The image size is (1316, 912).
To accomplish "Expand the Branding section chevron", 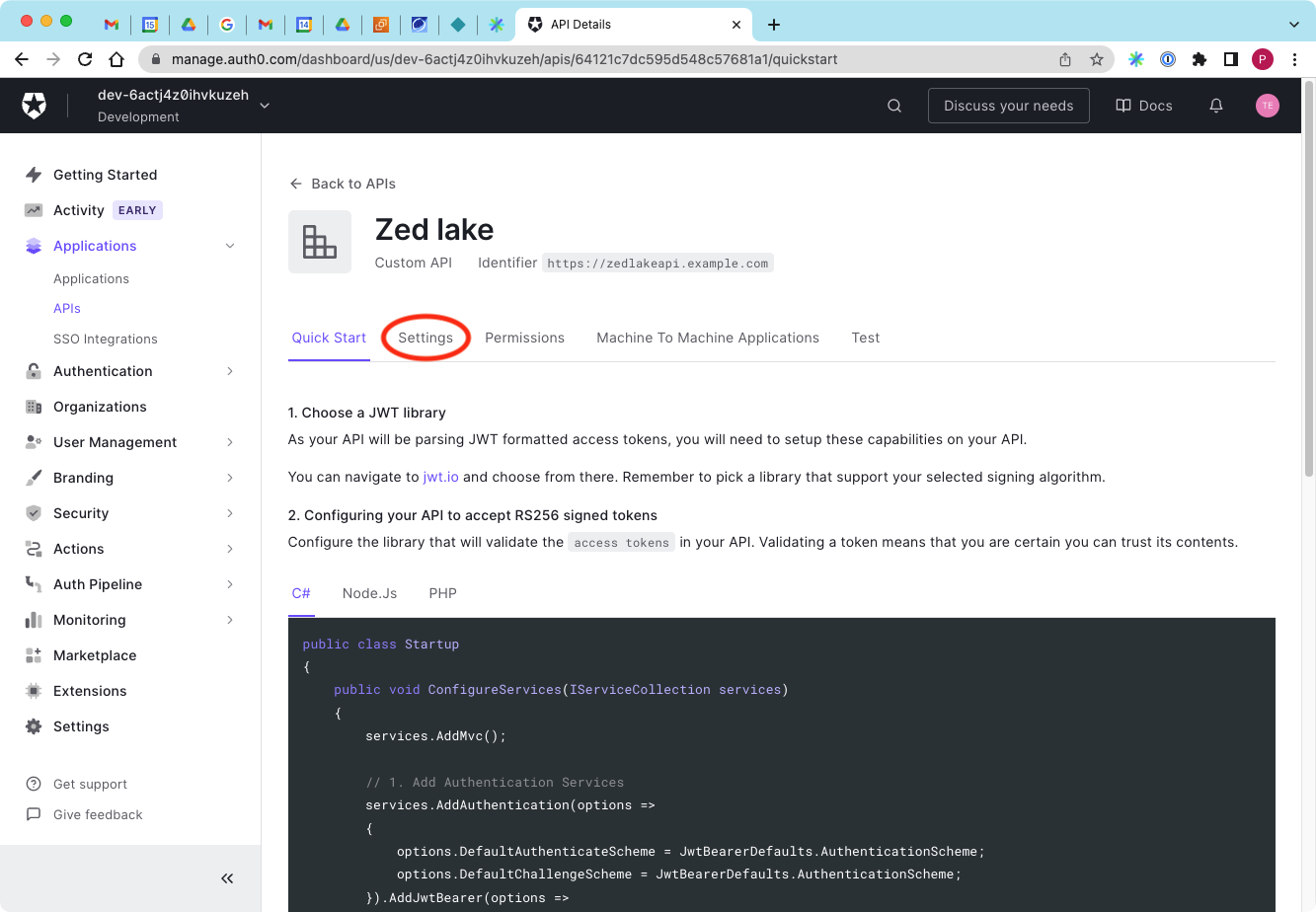I will (x=230, y=478).
